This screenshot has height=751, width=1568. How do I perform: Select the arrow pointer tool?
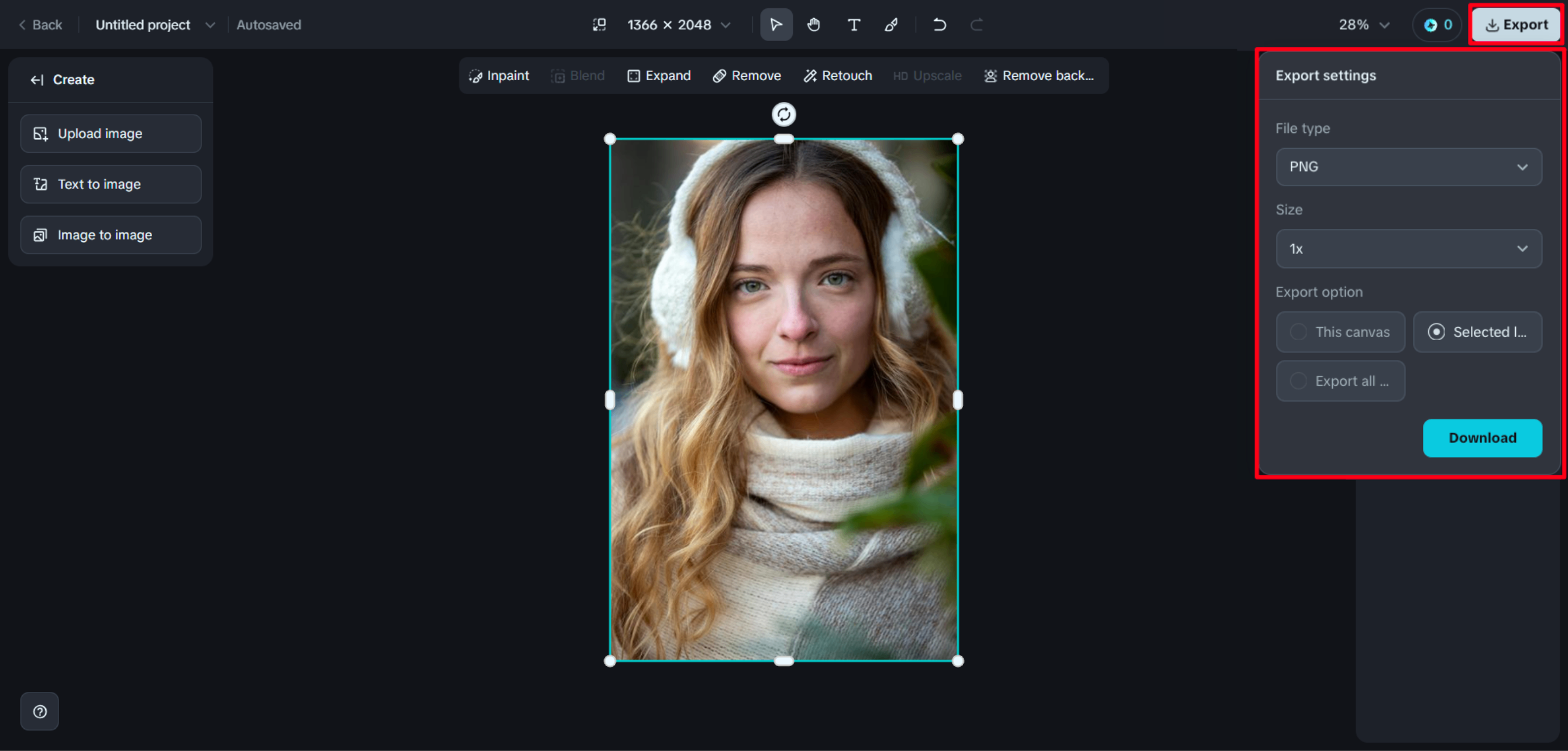[x=776, y=25]
